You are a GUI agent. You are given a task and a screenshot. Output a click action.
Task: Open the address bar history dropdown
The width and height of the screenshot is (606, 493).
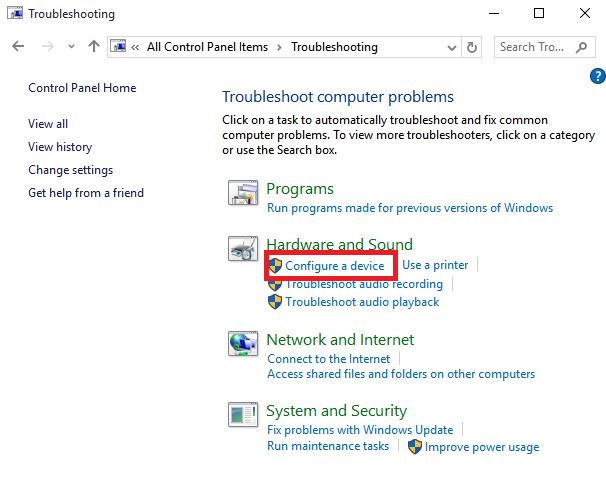pos(451,48)
